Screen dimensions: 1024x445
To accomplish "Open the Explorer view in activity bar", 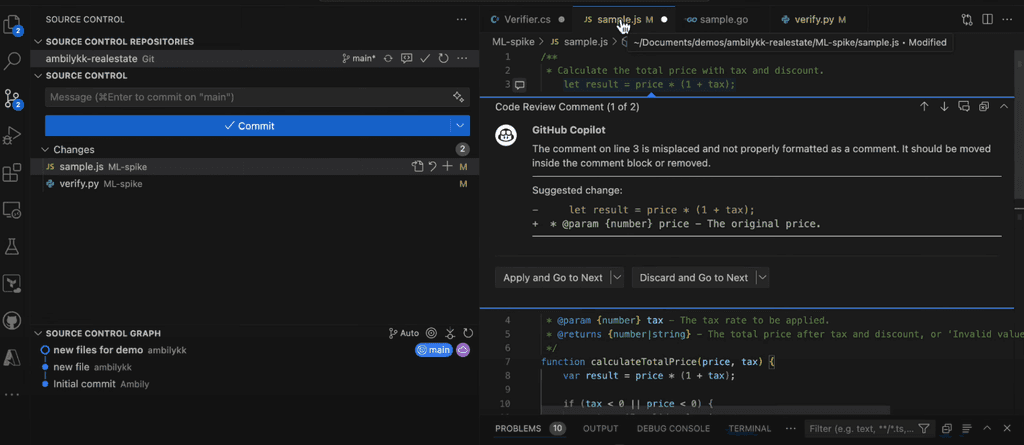I will pyautogui.click(x=12, y=24).
